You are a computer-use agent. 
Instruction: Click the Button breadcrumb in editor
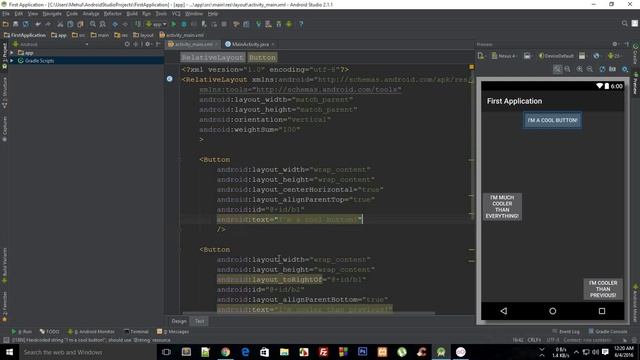[x=262, y=58]
